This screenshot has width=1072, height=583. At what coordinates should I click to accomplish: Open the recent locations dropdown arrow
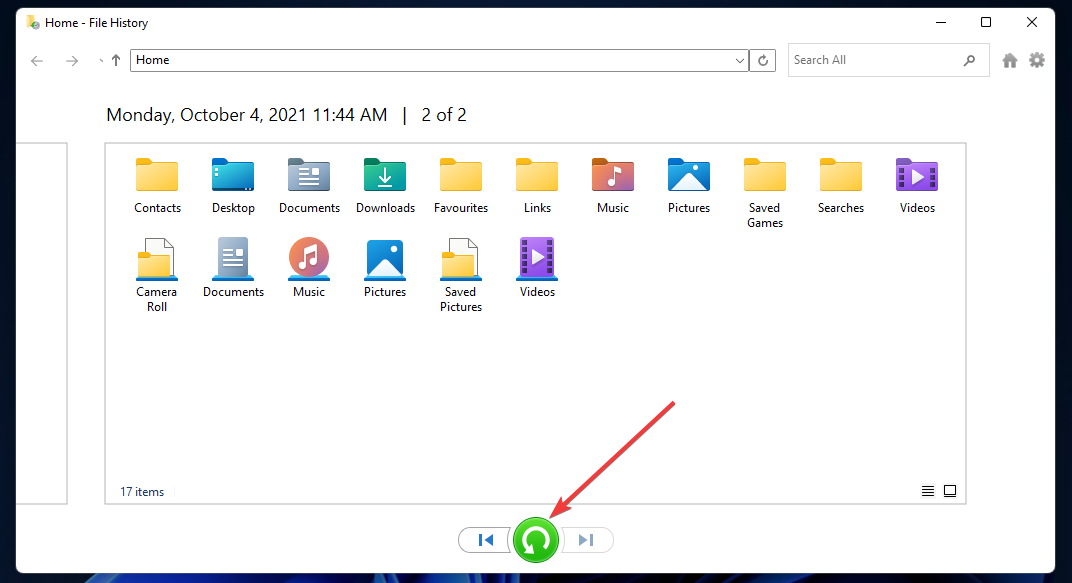point(100,61)
